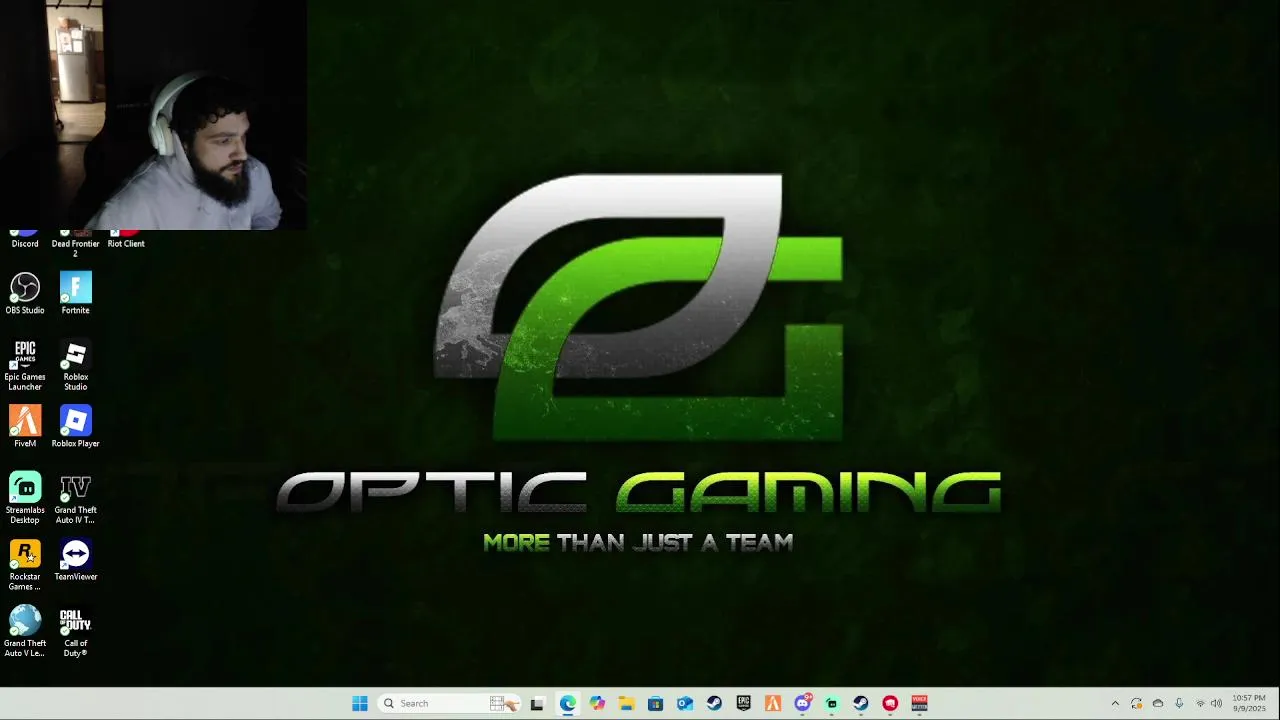Select the Epic Games Launcher desktop icon

pos(25,365)
